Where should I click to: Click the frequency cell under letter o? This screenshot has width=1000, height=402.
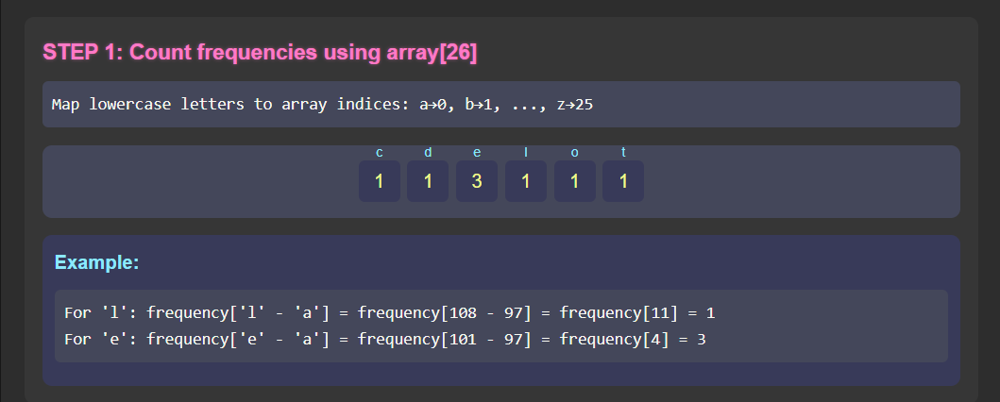[x=575, y=181]
